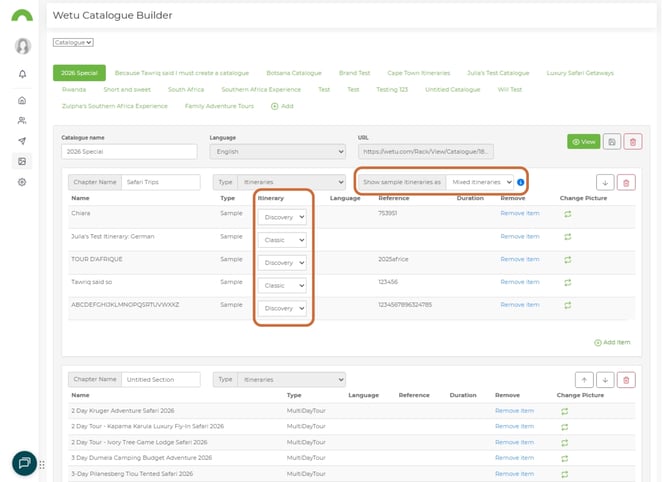Image resolution: width=670 pixels, height=482 pixels.
Task: Switch to Julia's Test Catalogue tab
Action: (x=498, y=73)
